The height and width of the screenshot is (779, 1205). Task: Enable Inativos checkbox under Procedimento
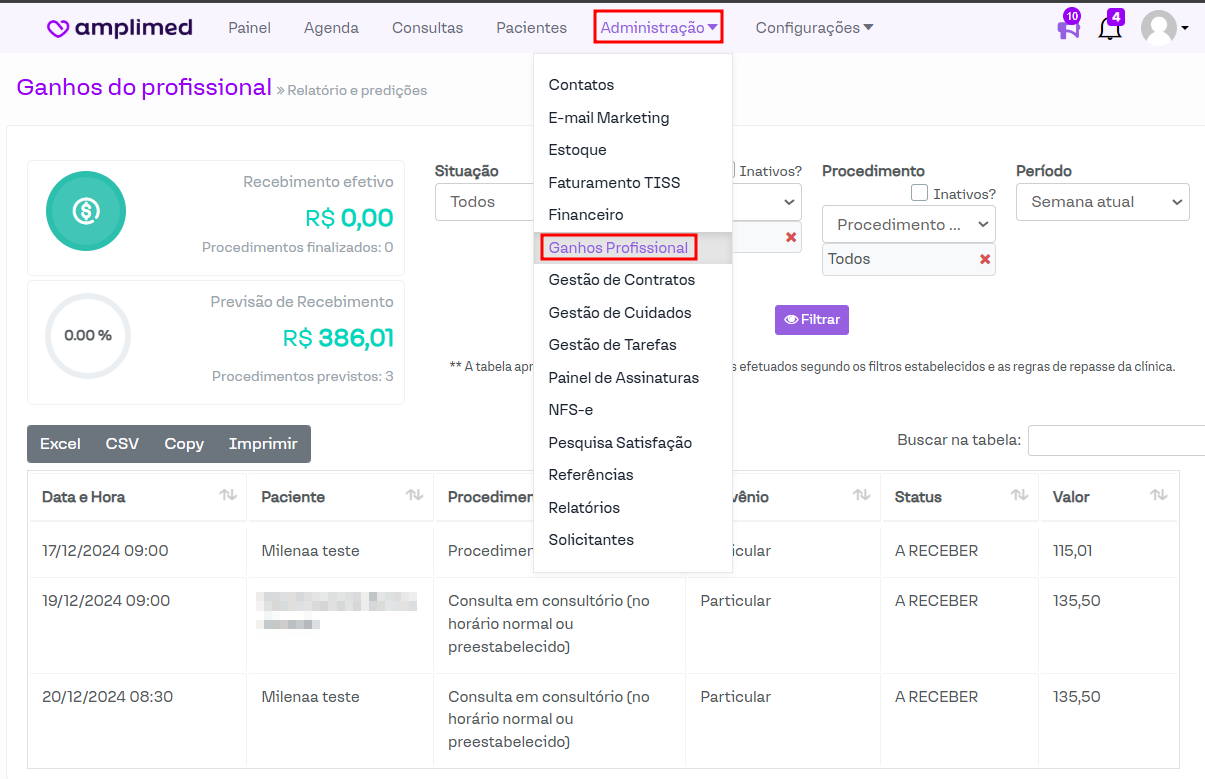[920, 193]
